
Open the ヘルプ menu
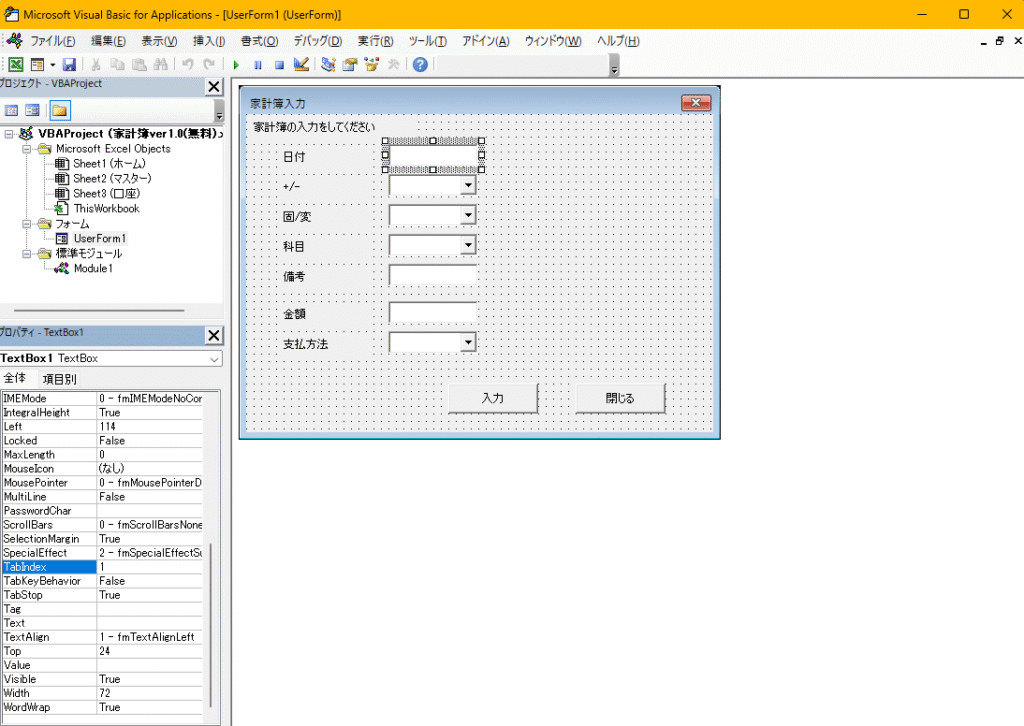(618, 41)
